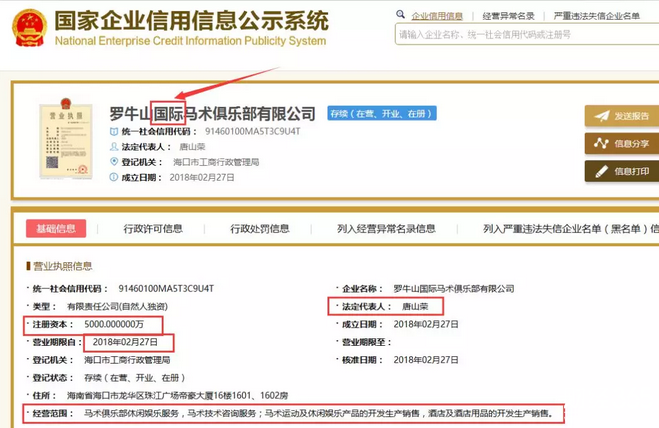
Task: Click the credit code 91460100MA5T3C9U4T in header
Action: pos(253,132)
